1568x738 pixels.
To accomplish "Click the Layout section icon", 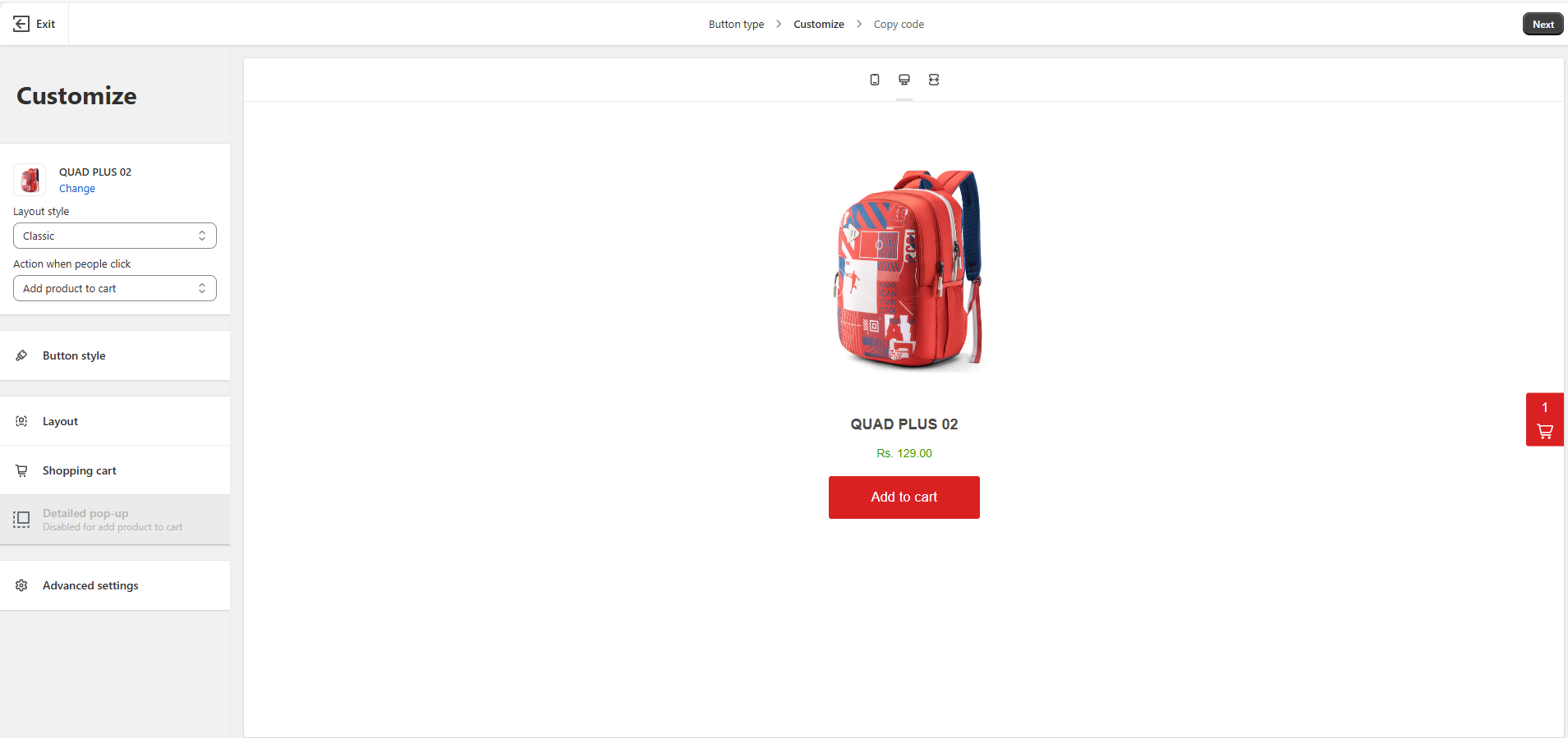I will 21,421.
